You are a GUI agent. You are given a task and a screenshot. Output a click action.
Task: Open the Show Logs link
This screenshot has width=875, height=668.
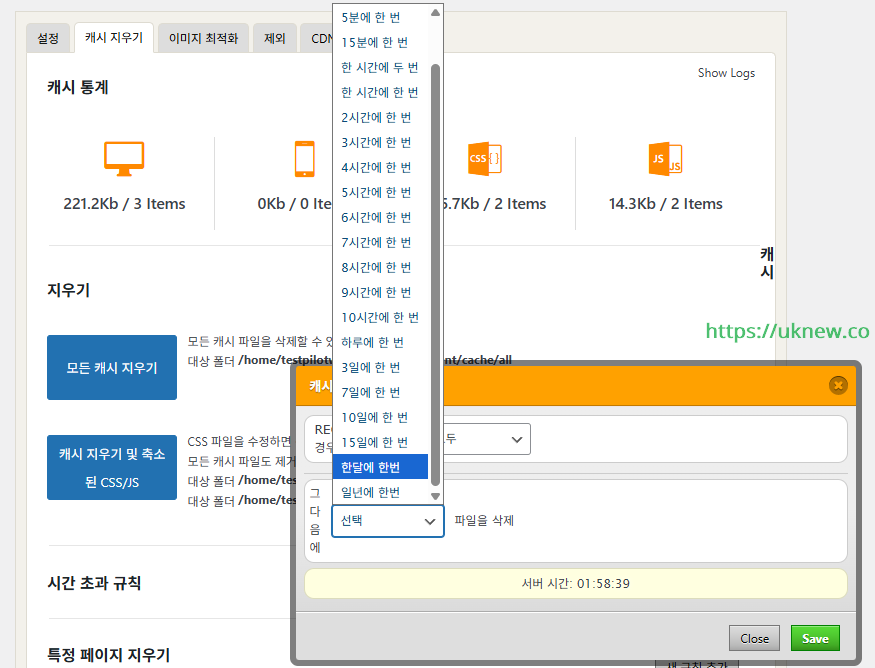pos(726,72)
